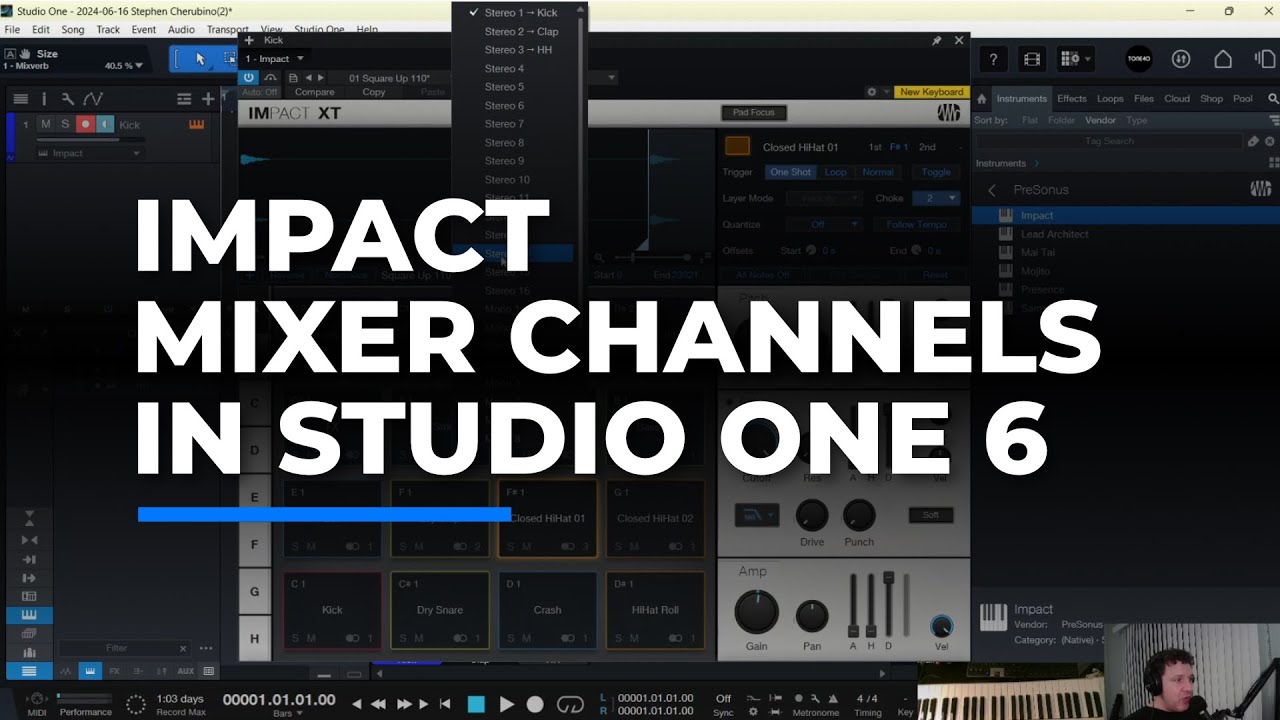Pin the Impact XT window
The height and width of the screenshot is (720, 1280).
point(937,41)
